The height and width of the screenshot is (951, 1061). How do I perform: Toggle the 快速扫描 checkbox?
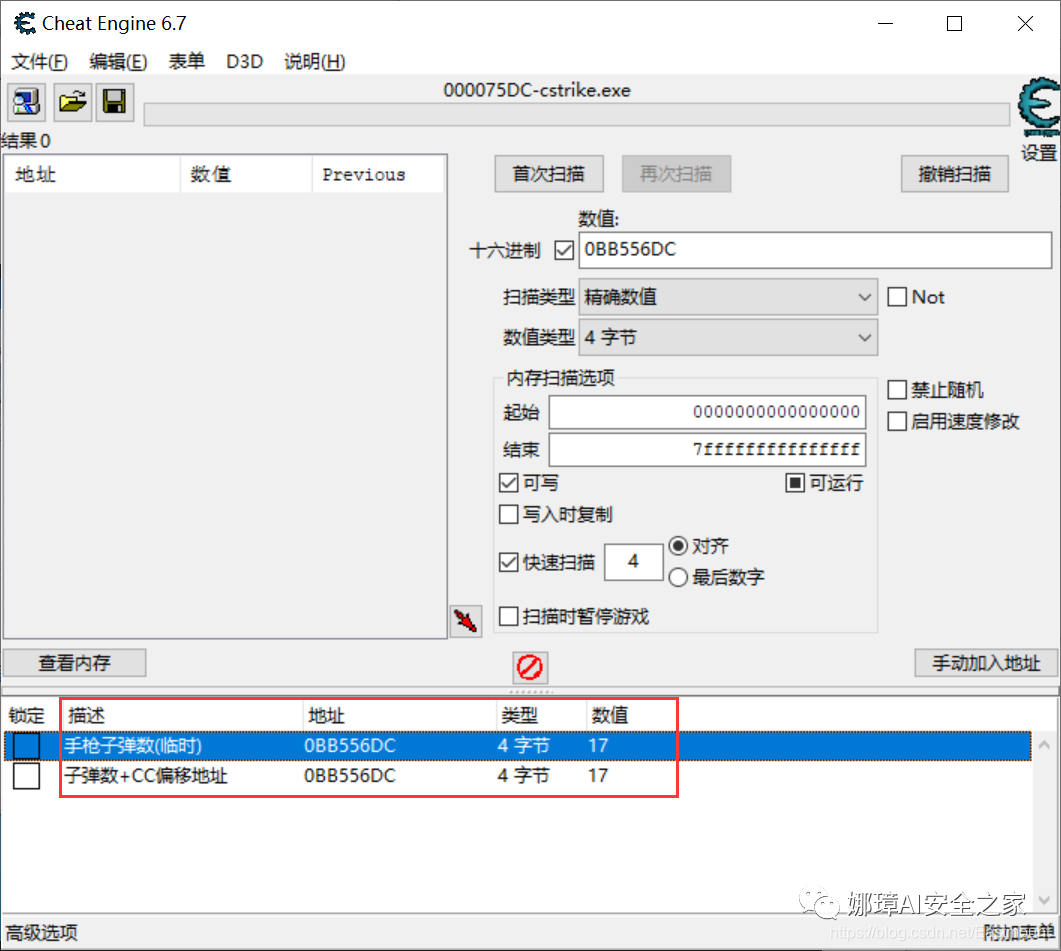(x=508, y=562)
